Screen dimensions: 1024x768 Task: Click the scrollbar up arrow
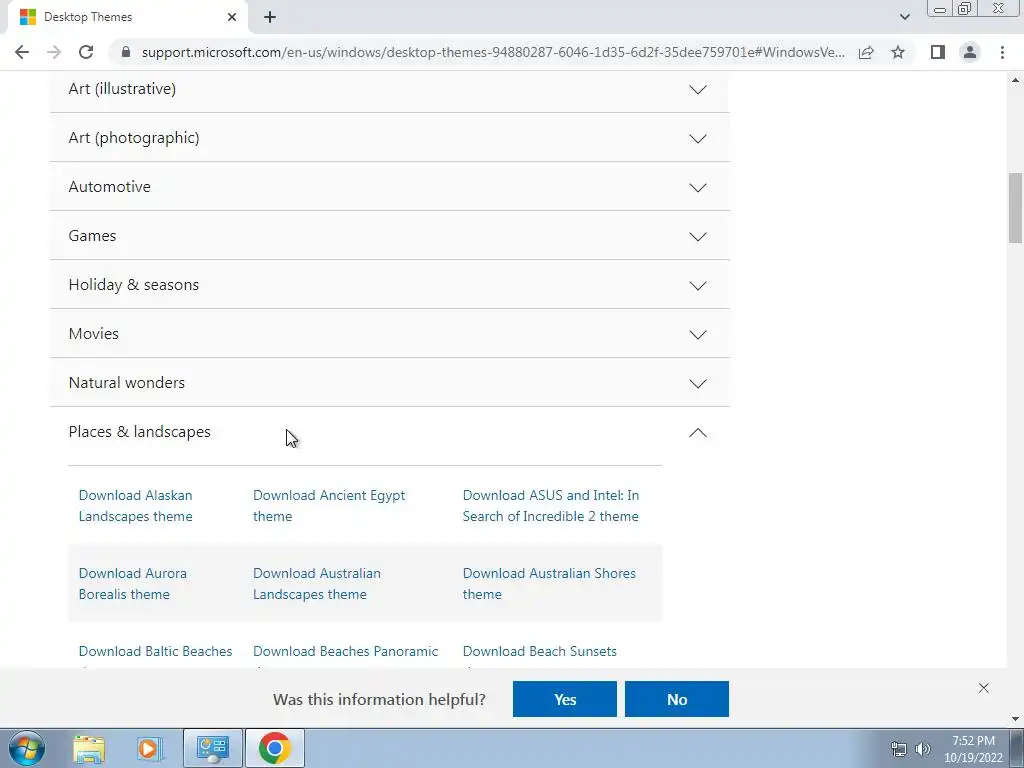(1016, 80)
